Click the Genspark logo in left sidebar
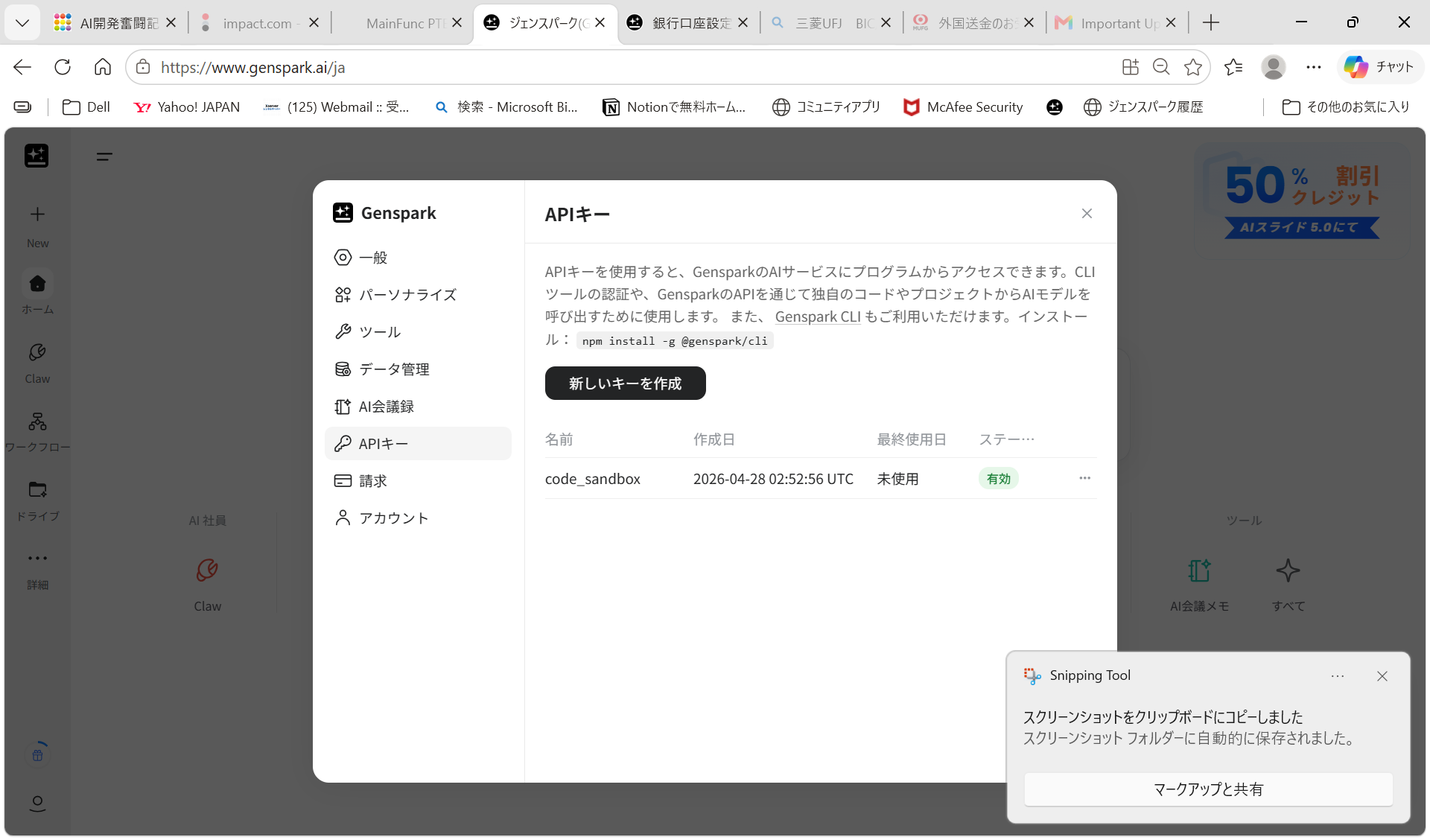The width and height of the screenshot is (1430, 840). click(x=36, y=156)
